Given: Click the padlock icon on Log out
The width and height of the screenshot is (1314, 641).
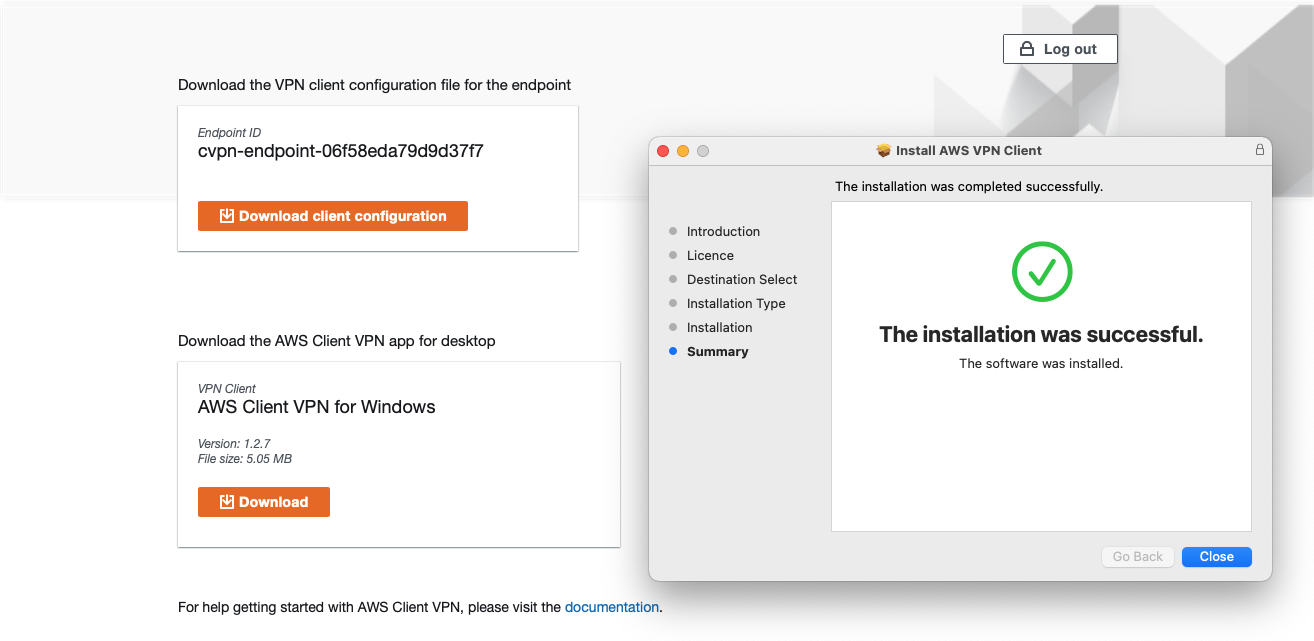Looking at the screenshot, I should coord(1026,49).
